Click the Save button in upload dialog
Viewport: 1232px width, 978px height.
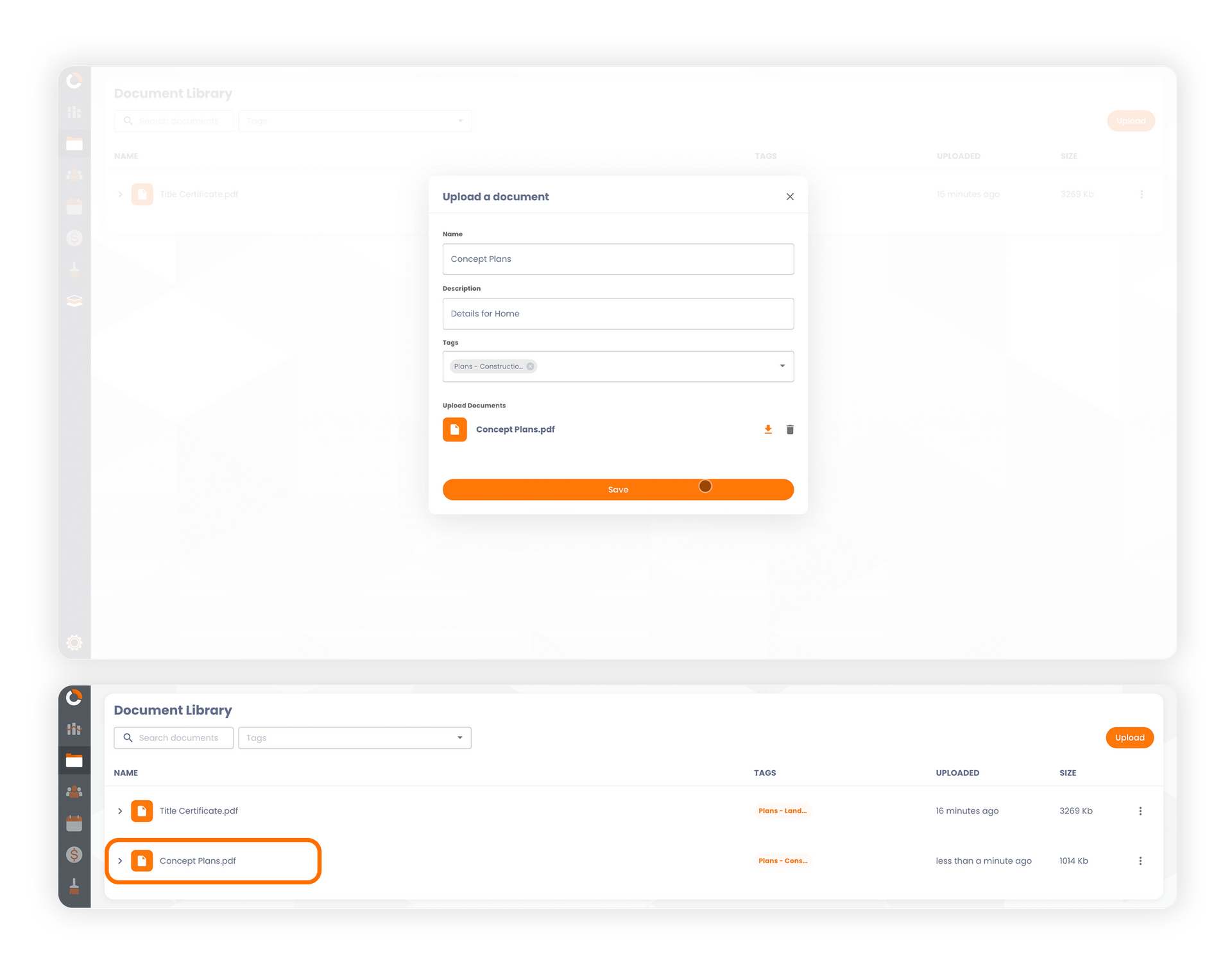[618, 490]
